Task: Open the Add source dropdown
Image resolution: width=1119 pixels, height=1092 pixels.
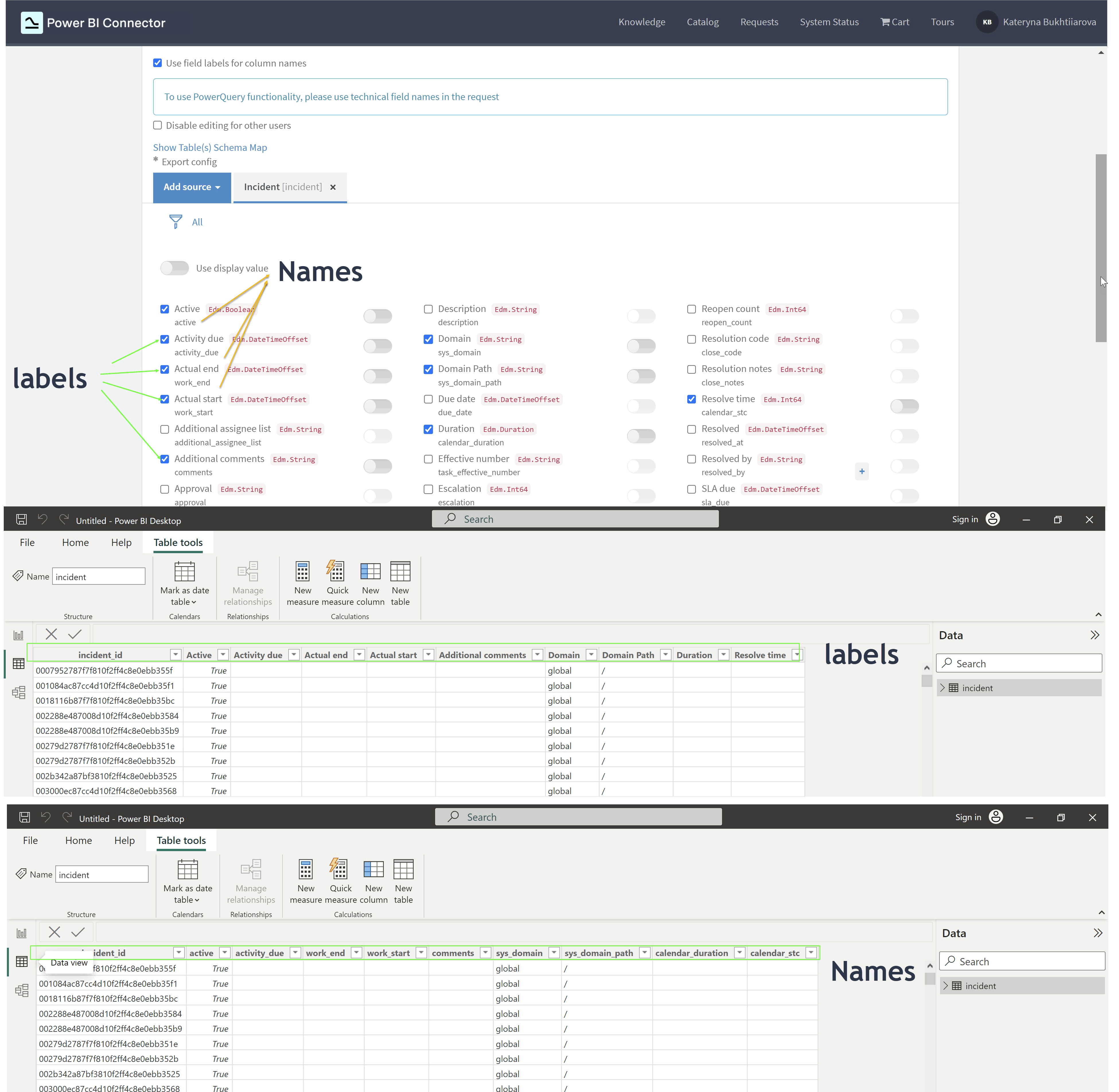Action: coord(192,187)
